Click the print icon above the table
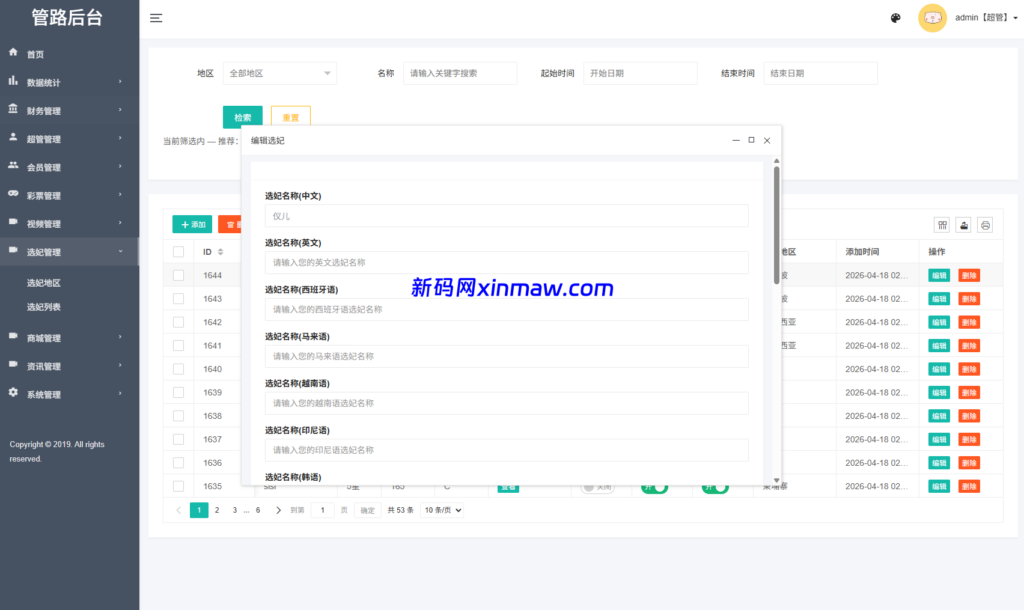 coord(984,224)
